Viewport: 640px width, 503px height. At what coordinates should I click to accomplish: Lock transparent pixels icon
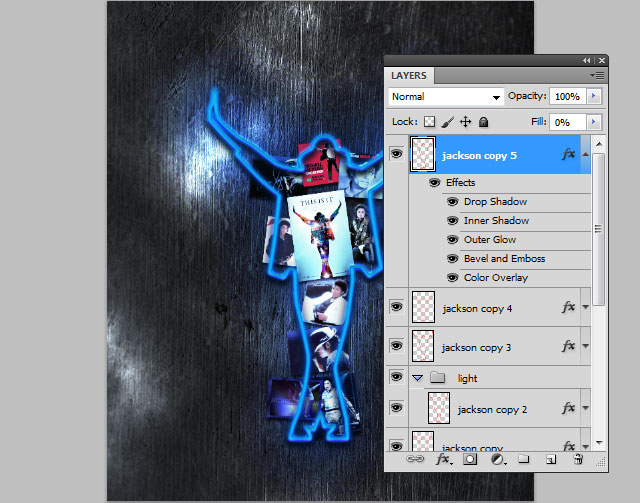[429, 122]
